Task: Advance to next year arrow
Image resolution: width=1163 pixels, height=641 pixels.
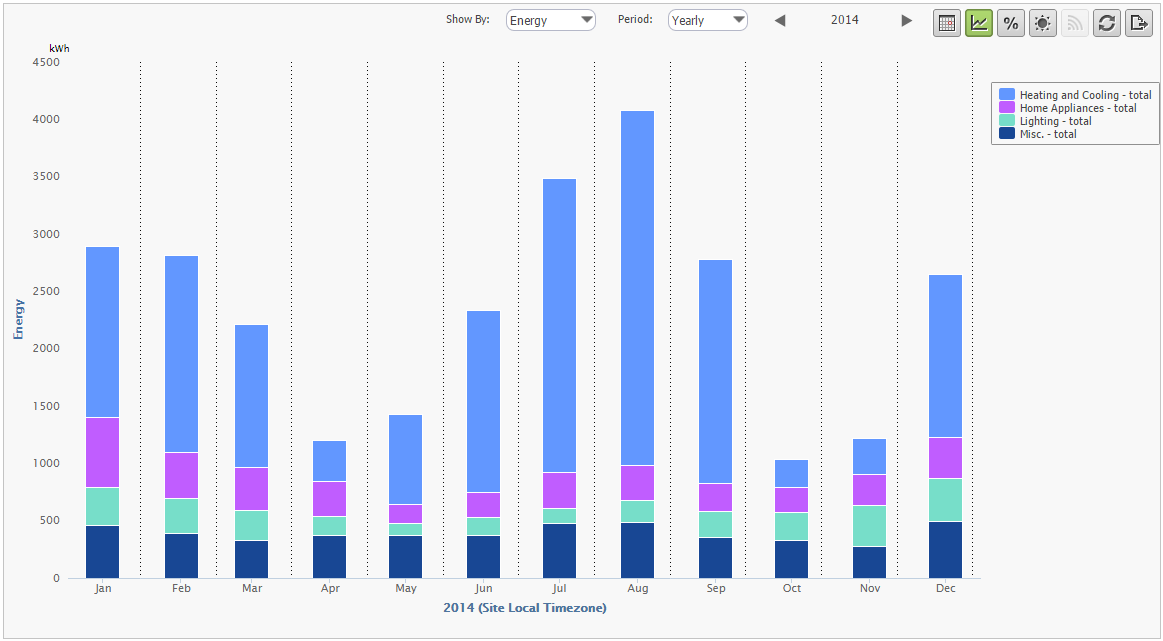Action: tap(907, 21)
